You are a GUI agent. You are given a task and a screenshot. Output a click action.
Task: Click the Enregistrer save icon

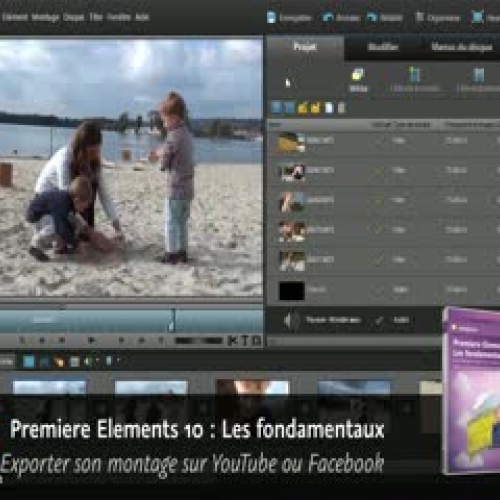271,17
